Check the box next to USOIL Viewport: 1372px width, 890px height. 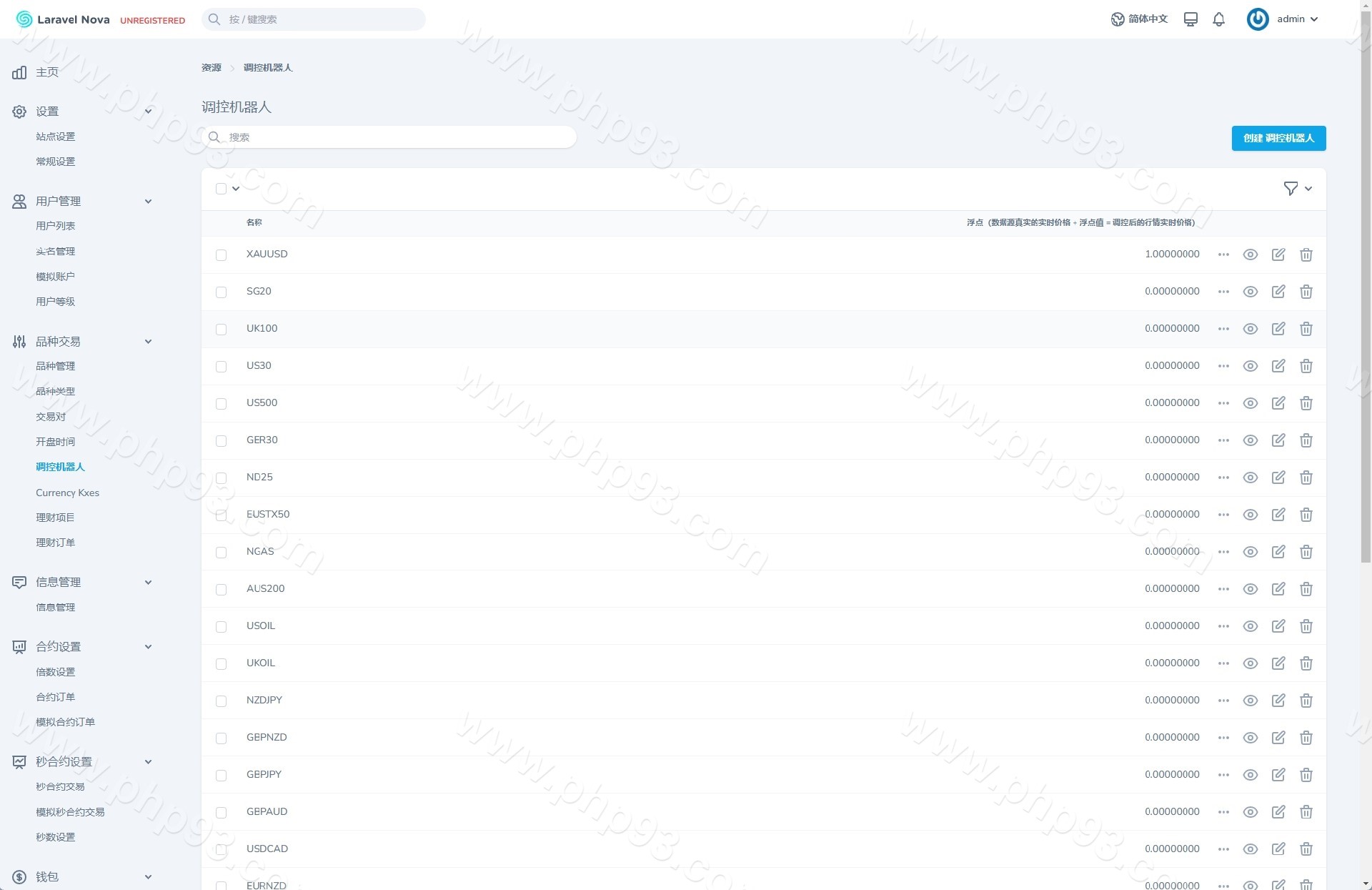click(x=221, y=627)
